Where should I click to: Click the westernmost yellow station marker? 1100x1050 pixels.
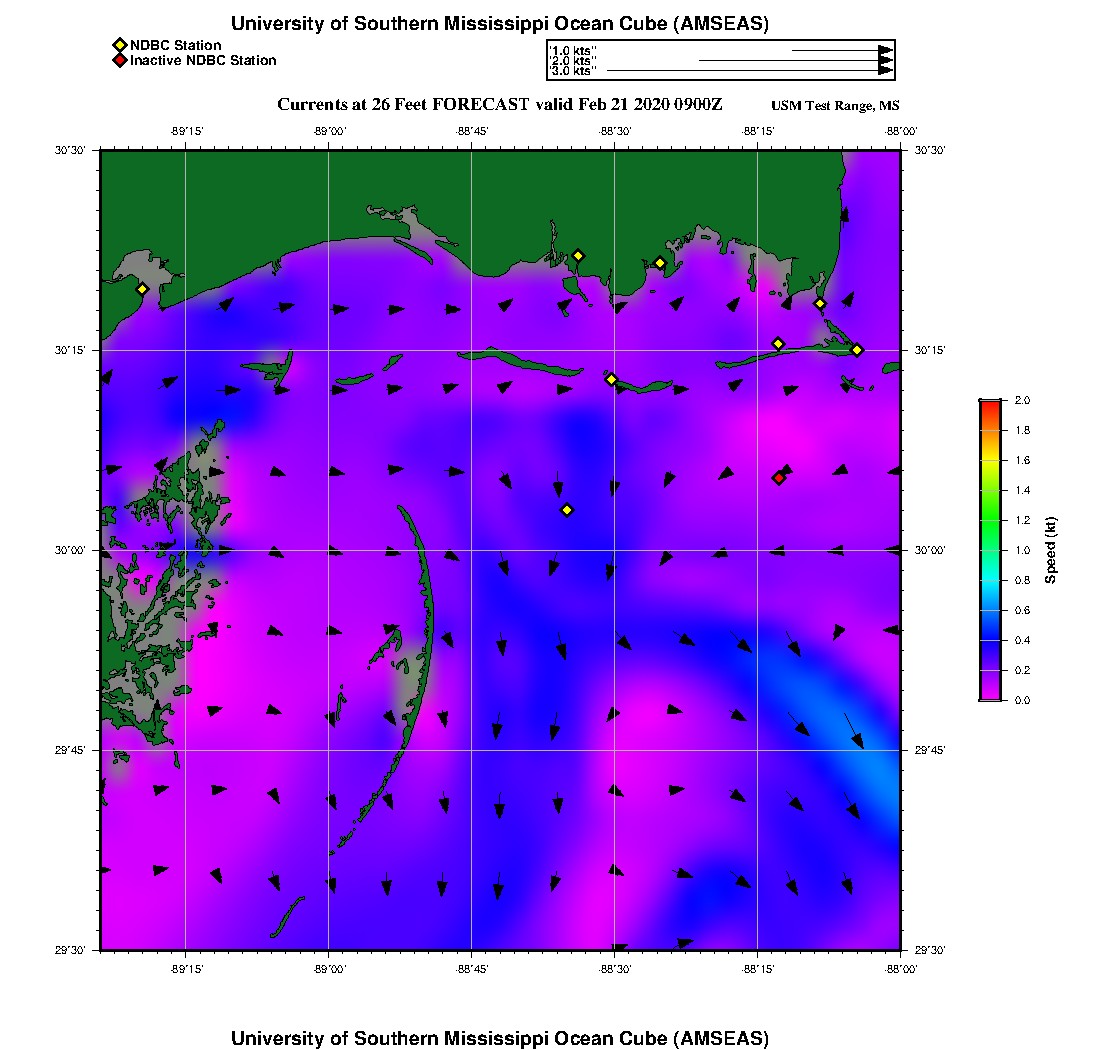[x=142, y=289]
